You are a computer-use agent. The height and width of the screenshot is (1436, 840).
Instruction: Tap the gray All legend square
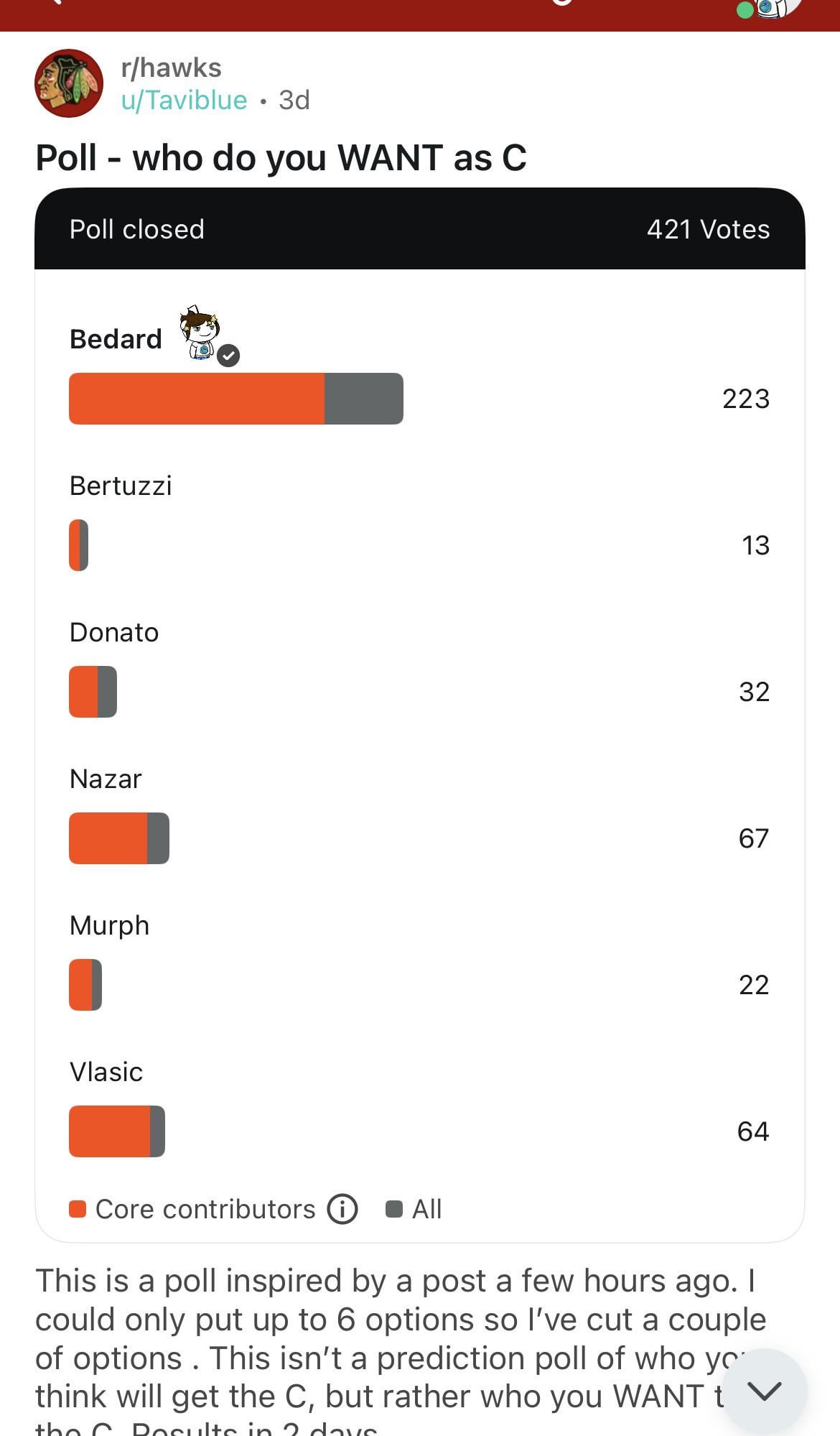coord(394,1209)
